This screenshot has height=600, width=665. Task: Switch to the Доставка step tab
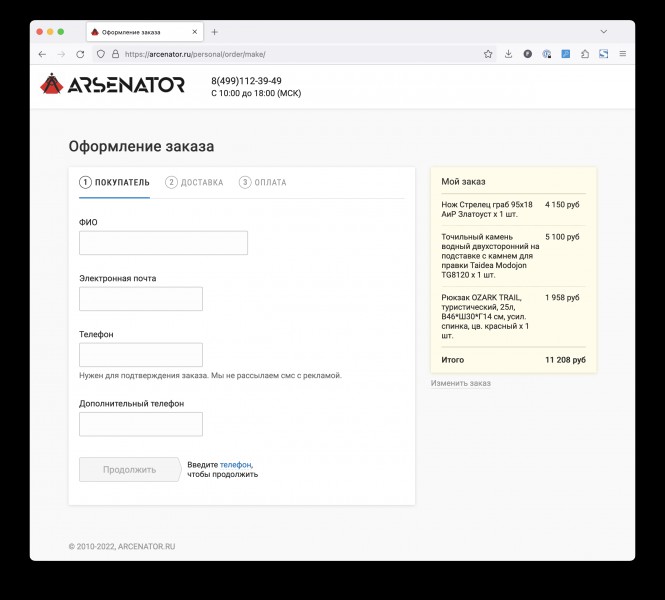click(194, 182)
